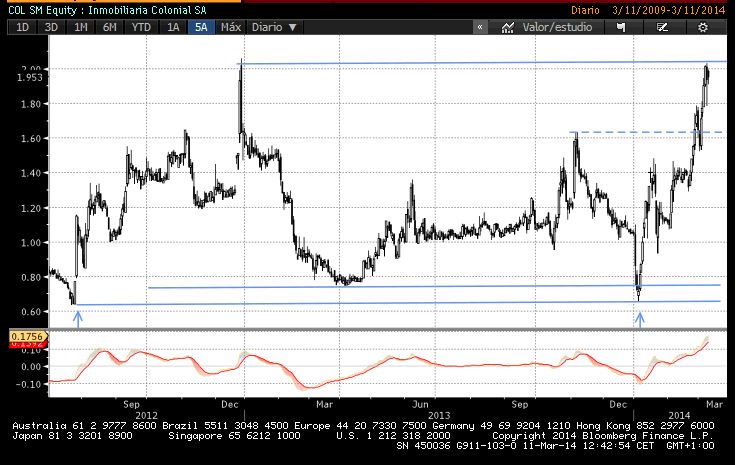The image size is (736, 465).
Task: Open chart settings gear
Action: (x=703, y=27)
